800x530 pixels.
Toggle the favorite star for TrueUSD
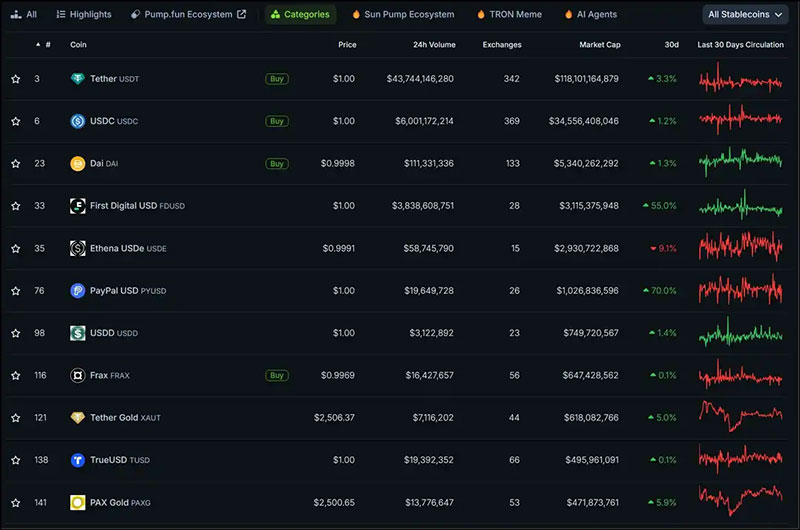pyautogui.click(x=16, y=460)
